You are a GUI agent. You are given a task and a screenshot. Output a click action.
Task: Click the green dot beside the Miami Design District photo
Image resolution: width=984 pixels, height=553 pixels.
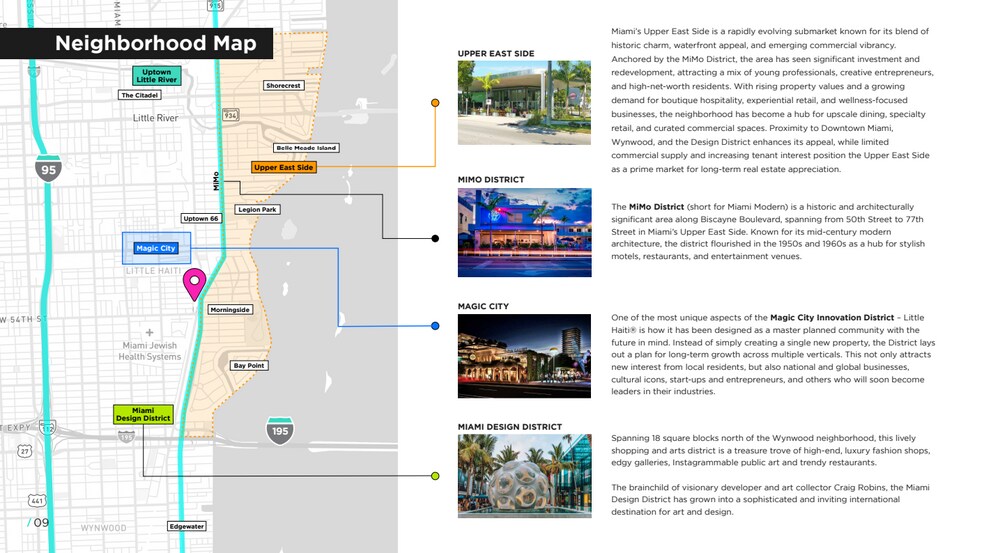(435, 476)
